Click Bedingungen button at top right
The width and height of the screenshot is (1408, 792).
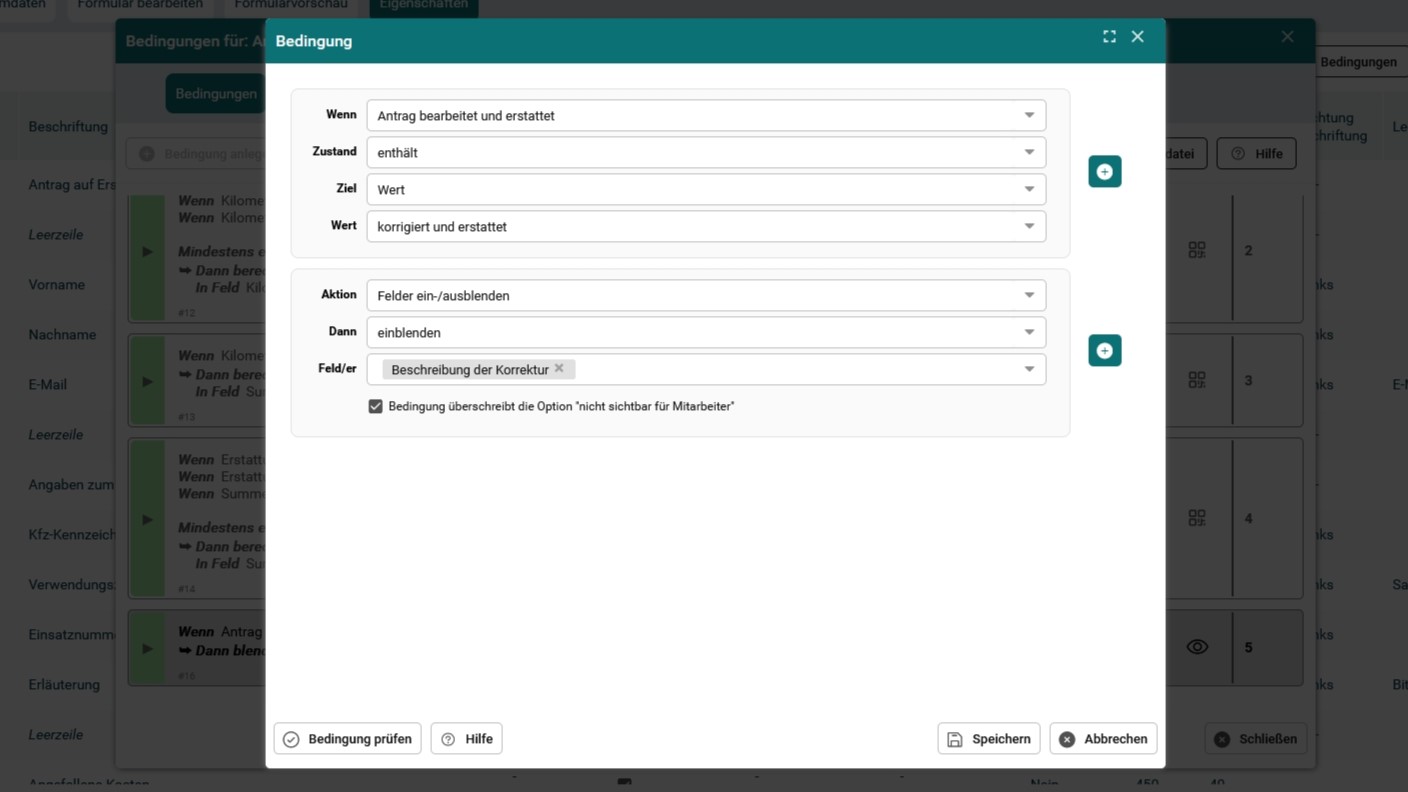1358,62
